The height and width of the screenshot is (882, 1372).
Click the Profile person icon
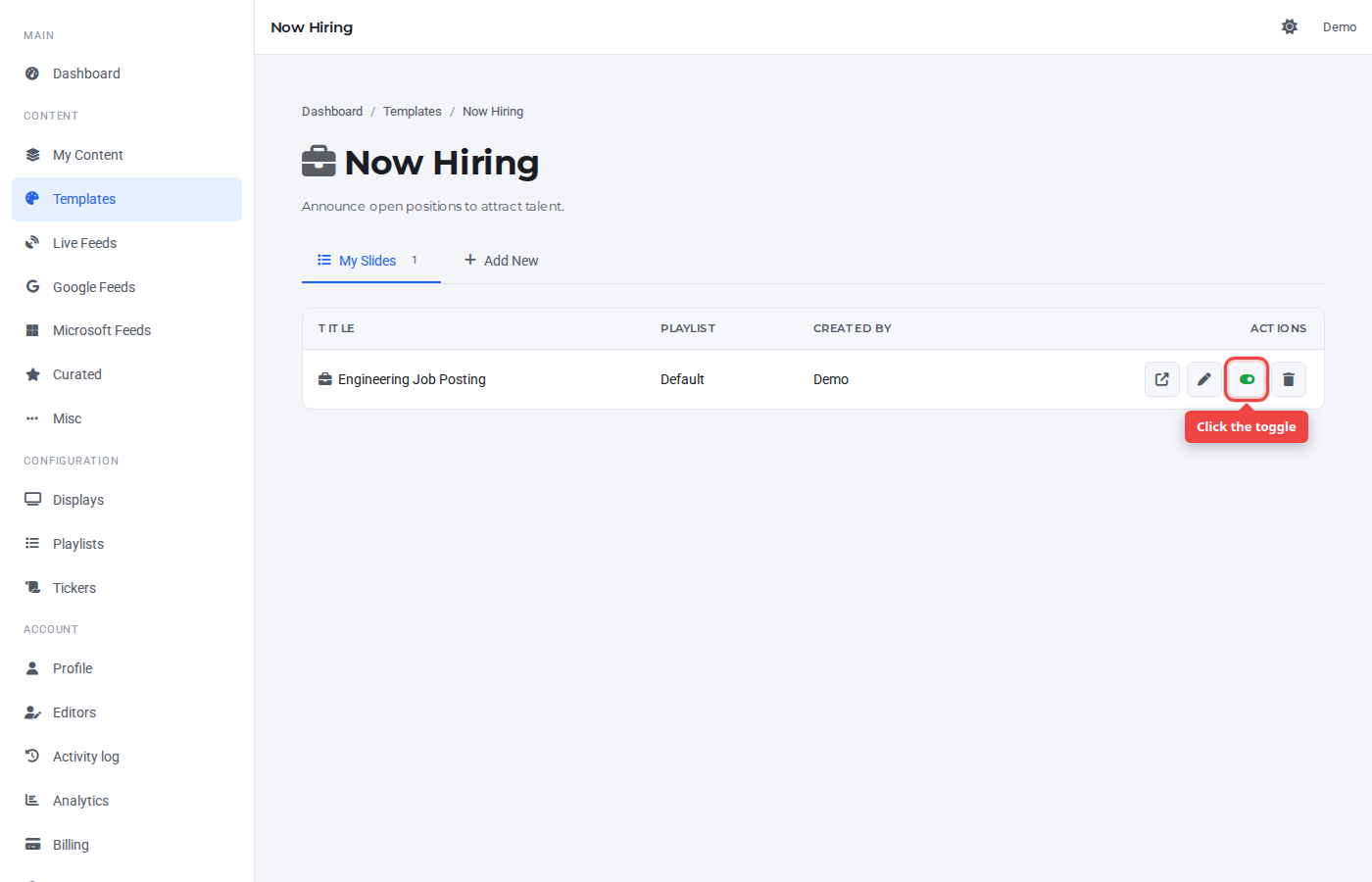point(32,668)
